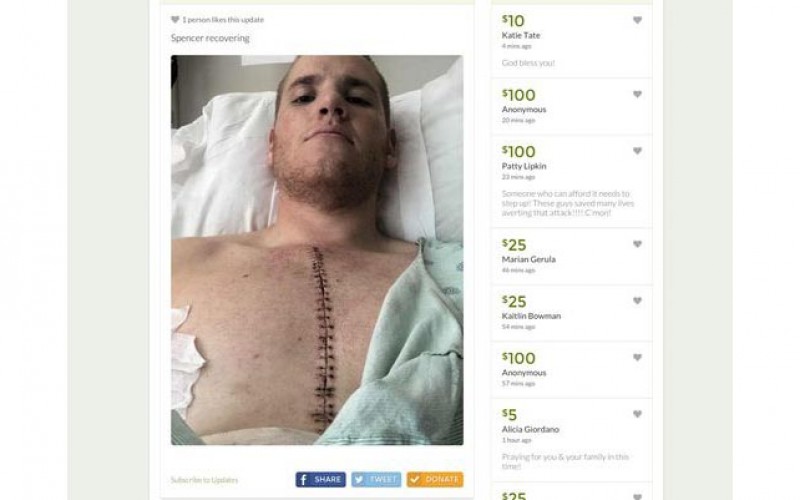Open Subscribe to Updates link

[204, 480]
